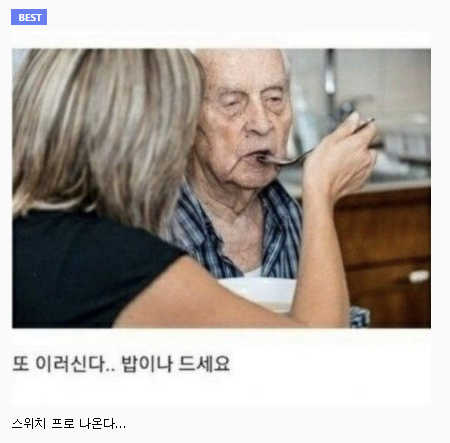This screenshot has height=443, width=450.
Task: Click the wooden cabinet drawer handle
Action: point(419,276)
